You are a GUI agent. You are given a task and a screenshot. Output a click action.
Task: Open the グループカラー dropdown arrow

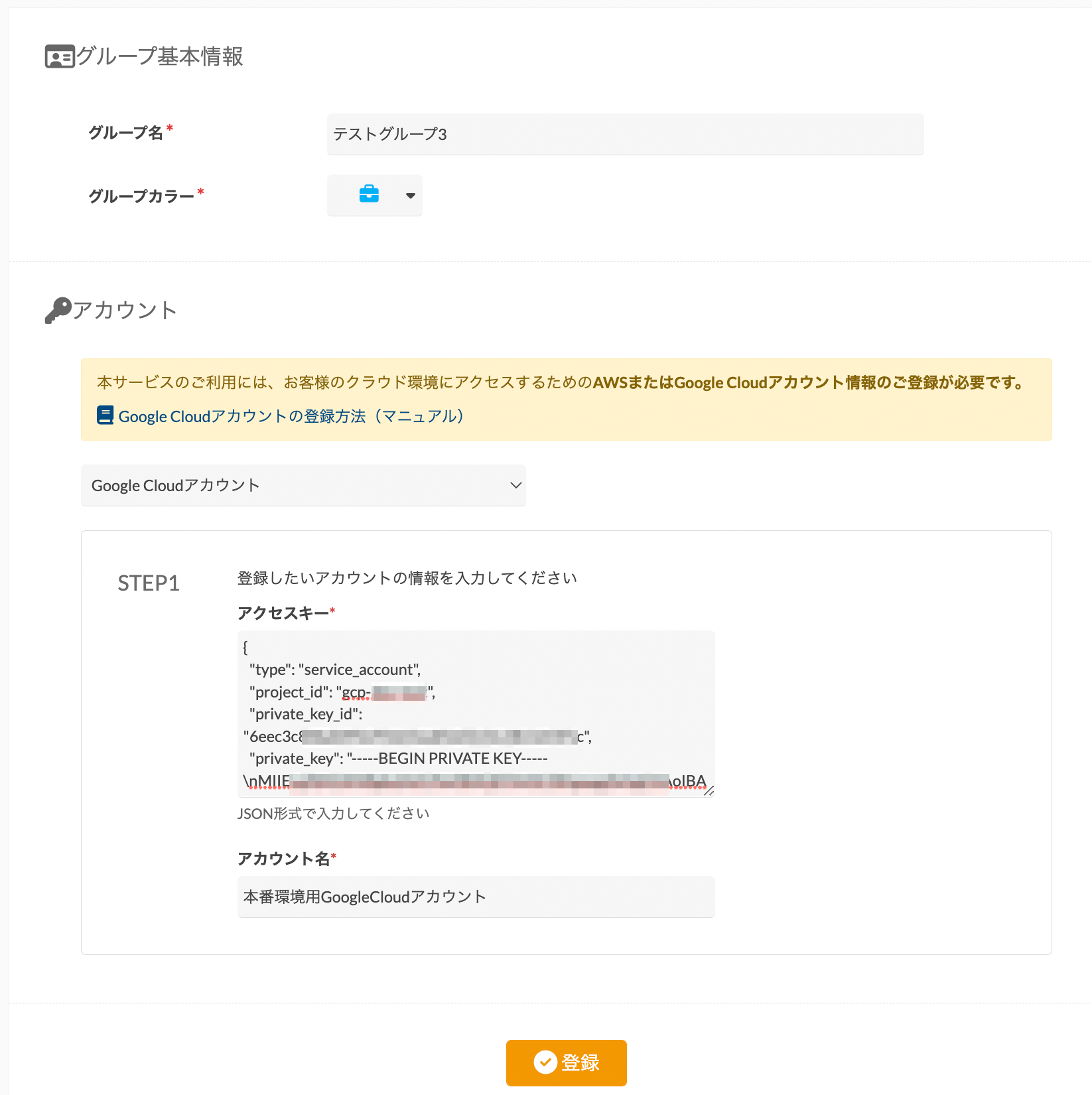tap(411, 195)
